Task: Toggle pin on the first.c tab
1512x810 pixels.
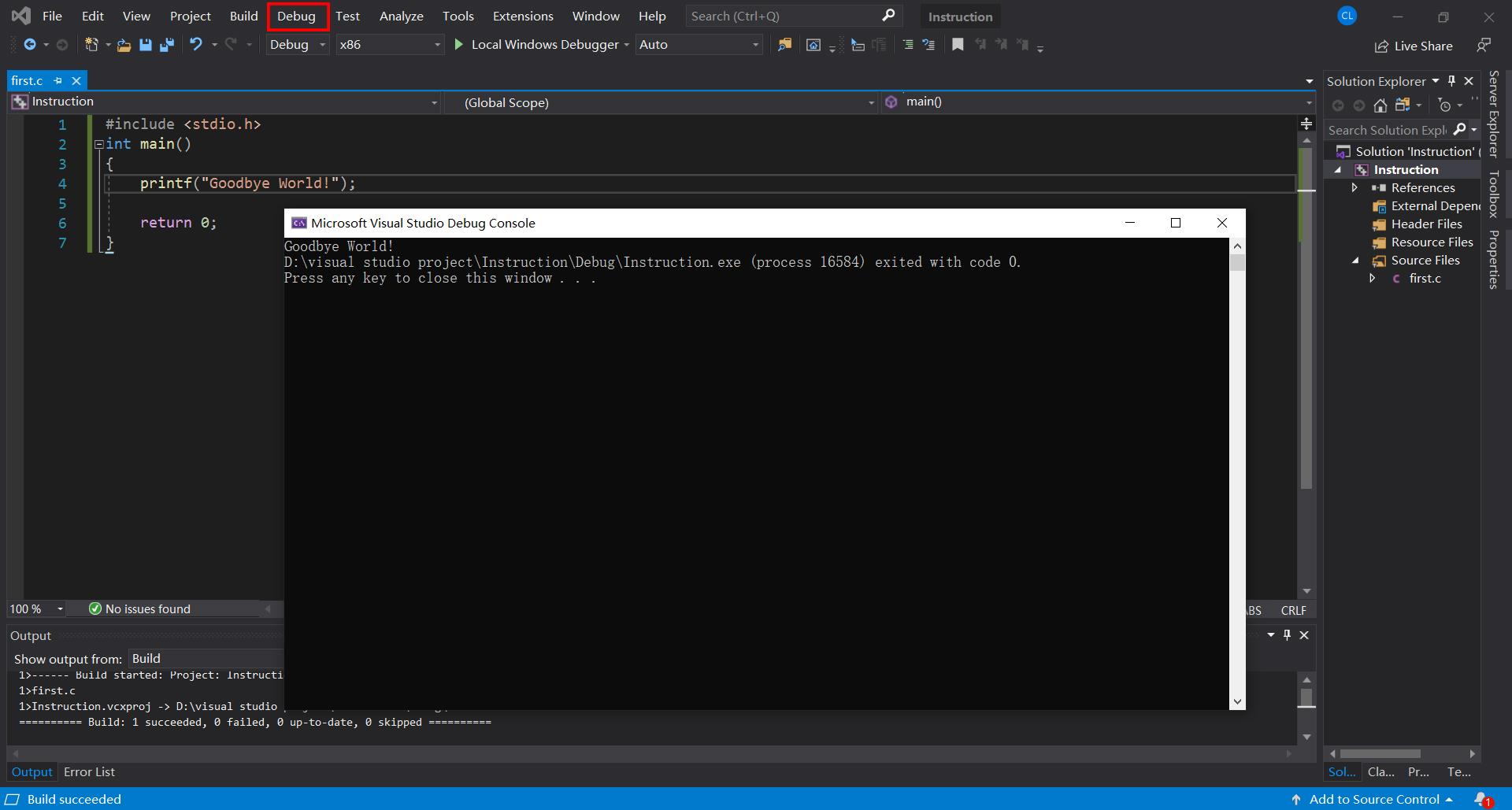Action: pos(57,81)
